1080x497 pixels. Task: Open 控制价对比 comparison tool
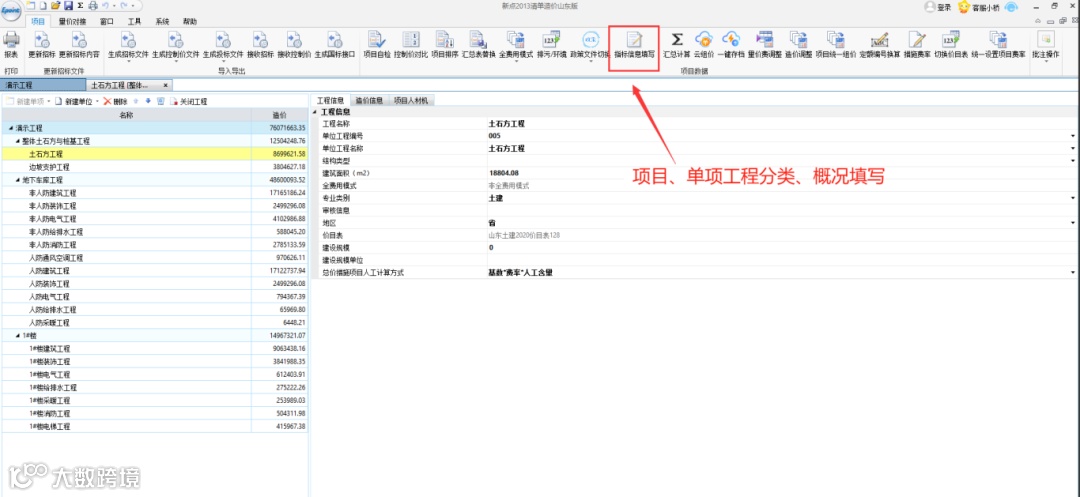pyautogui.click(x=411, y=44)
